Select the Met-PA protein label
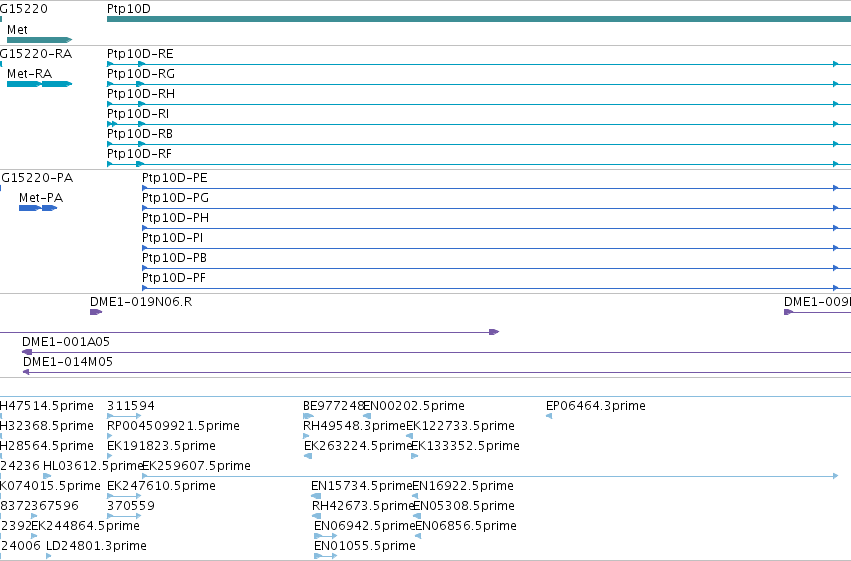The height and width of the screenshot is (561, 851). point(41,198)
